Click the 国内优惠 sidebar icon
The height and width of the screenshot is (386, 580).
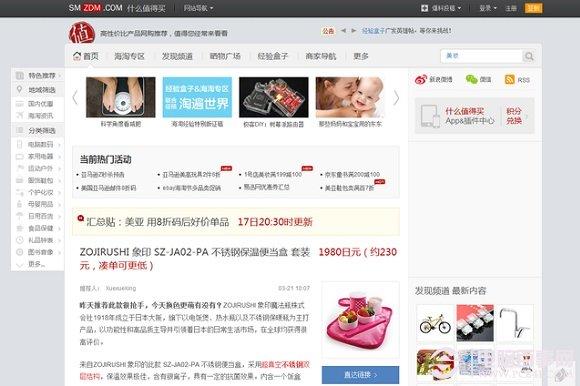point(20,104)
